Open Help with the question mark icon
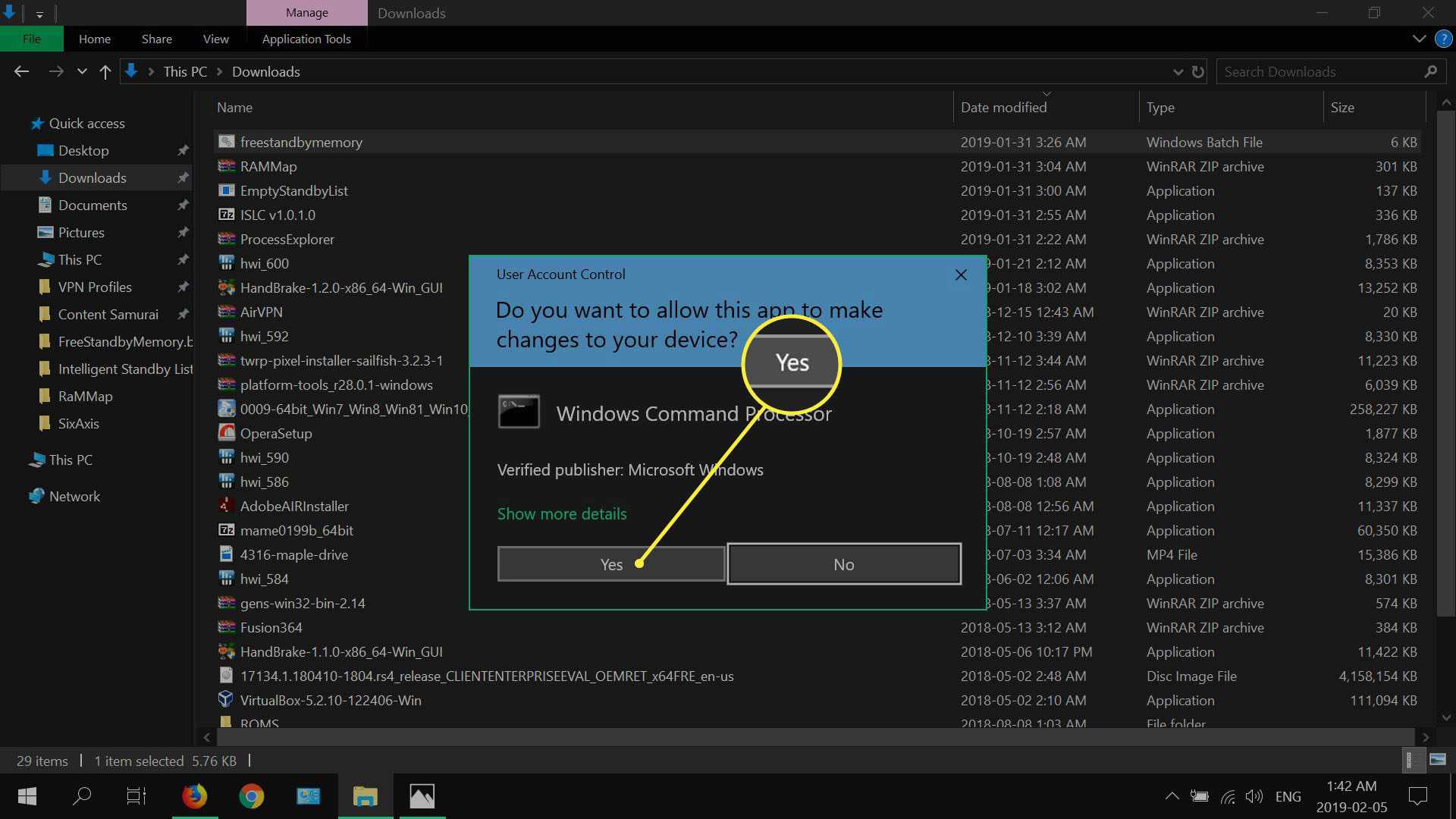 tap(1443, 39)
